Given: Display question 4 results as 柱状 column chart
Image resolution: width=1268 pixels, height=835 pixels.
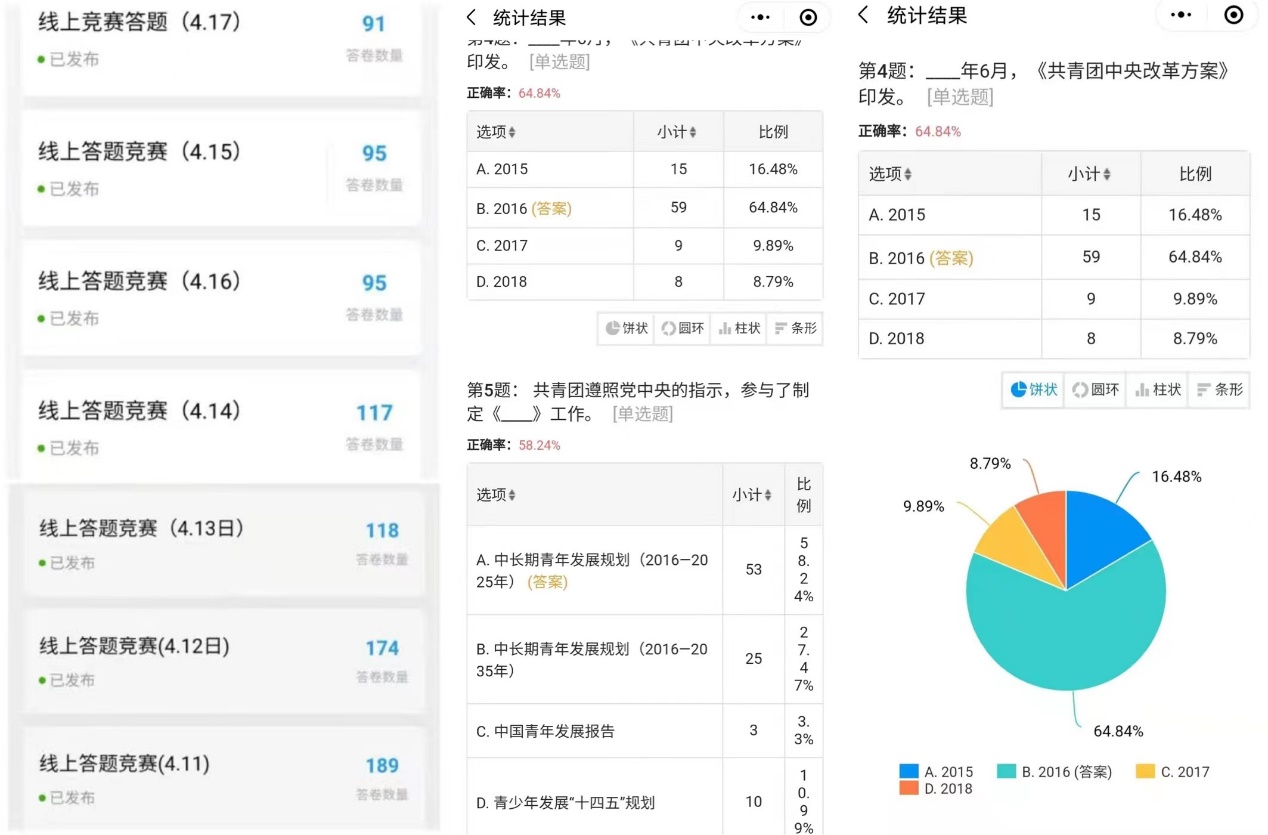Looking at the screenshot, I should tap(738, 328).
